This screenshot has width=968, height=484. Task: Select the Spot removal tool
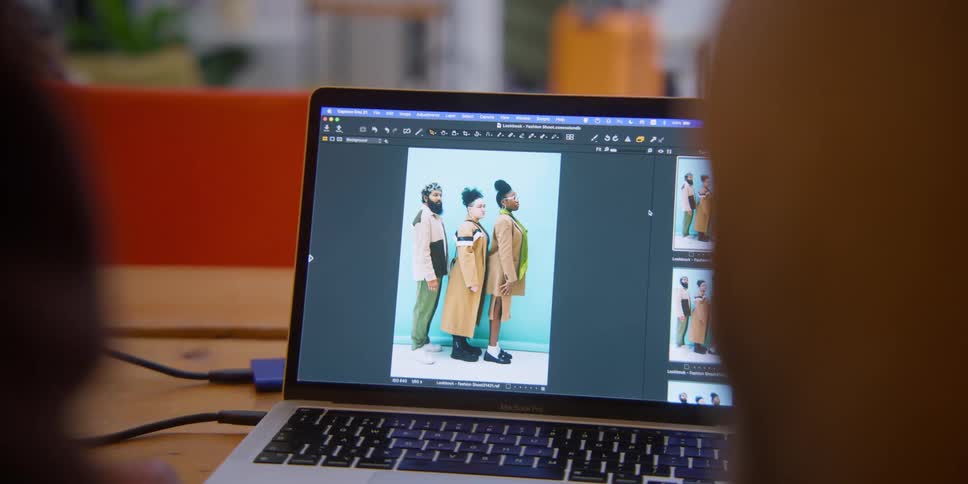[499, 135]
